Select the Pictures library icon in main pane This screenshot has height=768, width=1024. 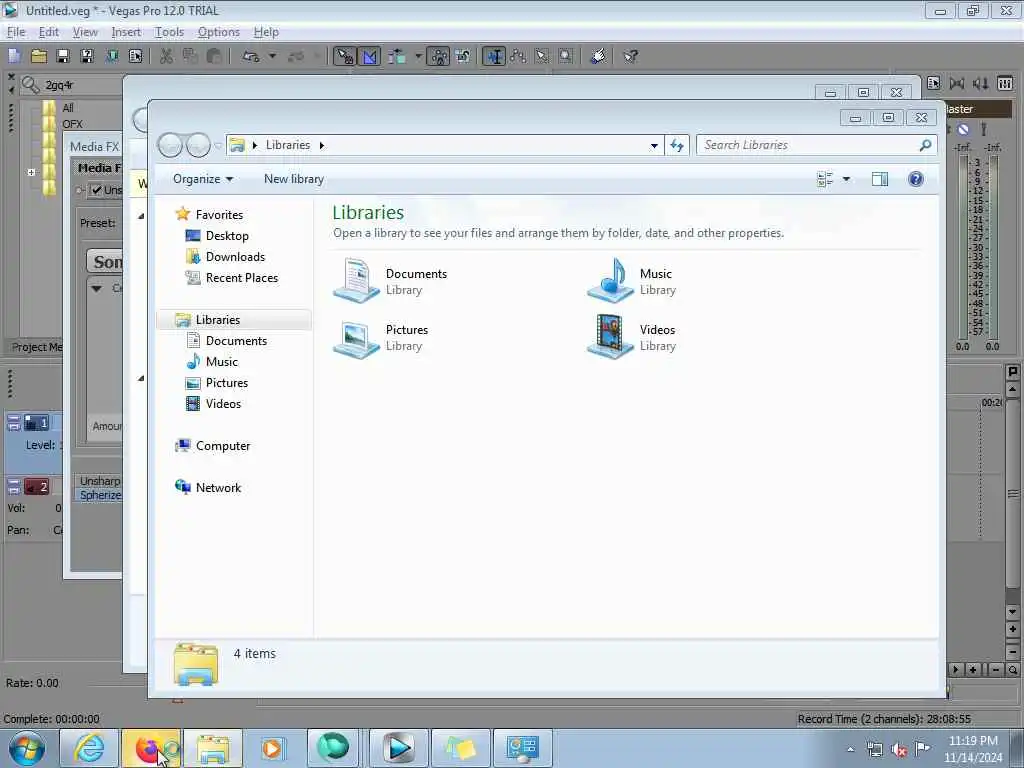point(357,337)
